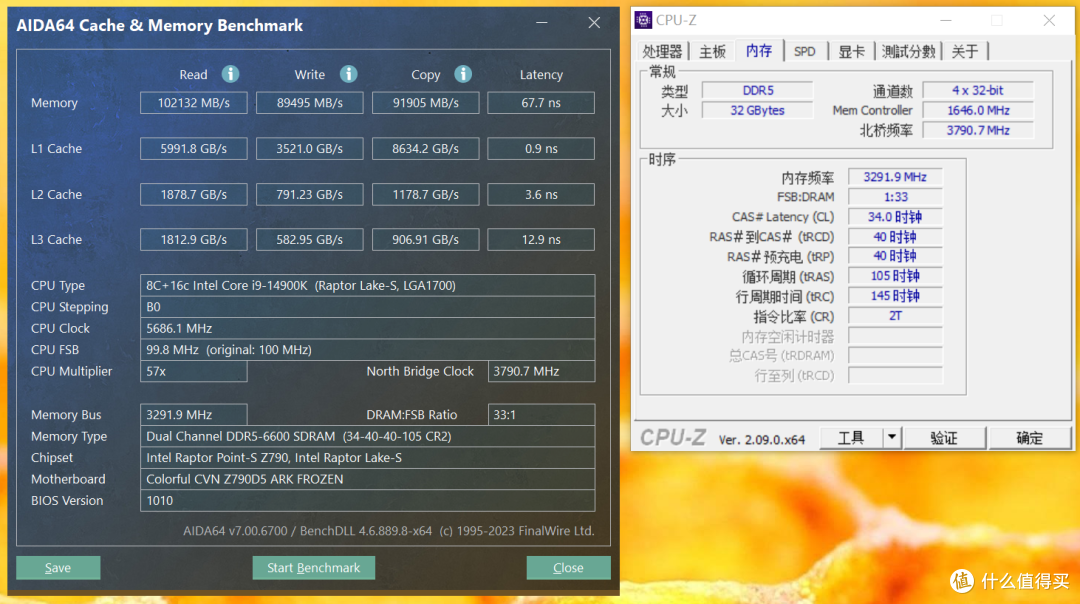Click the 工具 button in CPU-Z
Viewport: 1080px width, 604px height.
point(851,437)
